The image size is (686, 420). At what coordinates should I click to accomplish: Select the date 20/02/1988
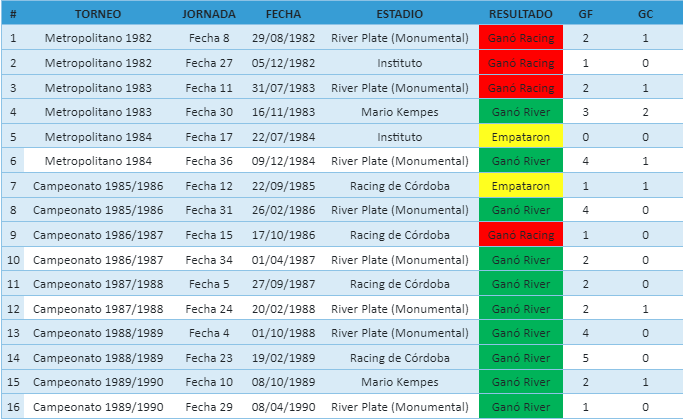pyautogui.click(x=284, y=309)
